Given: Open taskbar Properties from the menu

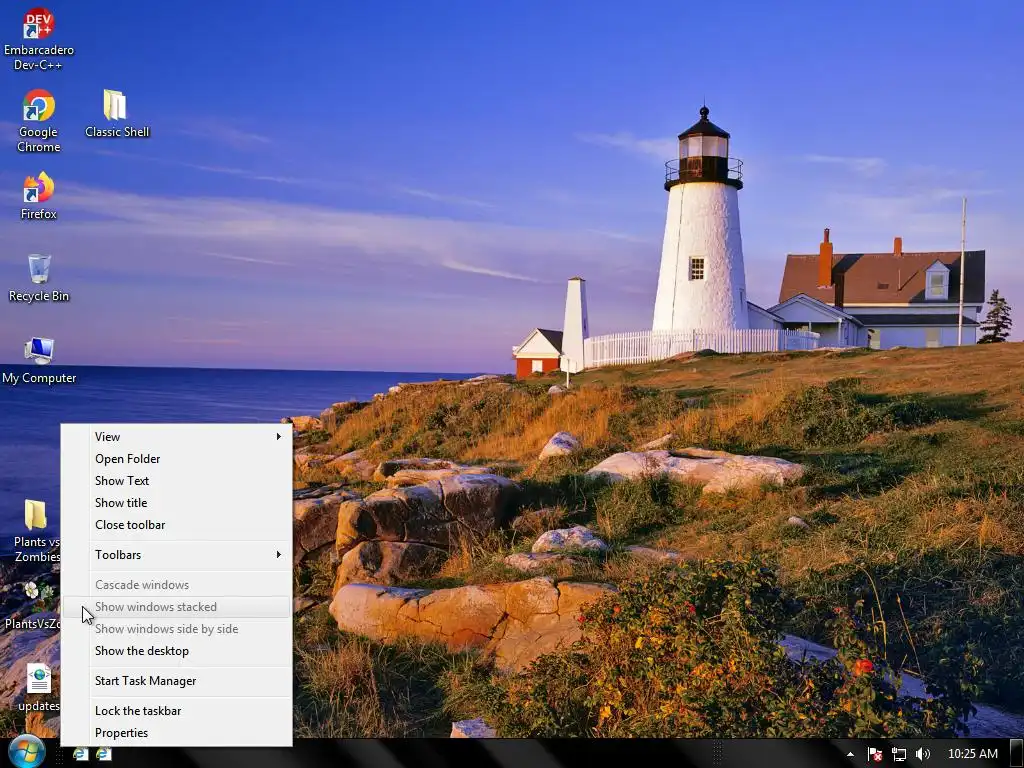Looking at the screenshot, I should point(177,733).
